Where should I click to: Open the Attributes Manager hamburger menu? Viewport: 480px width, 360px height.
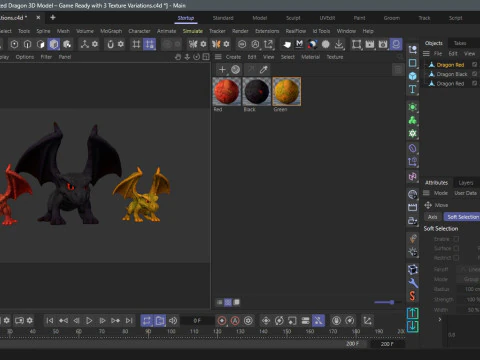point(426,193)
